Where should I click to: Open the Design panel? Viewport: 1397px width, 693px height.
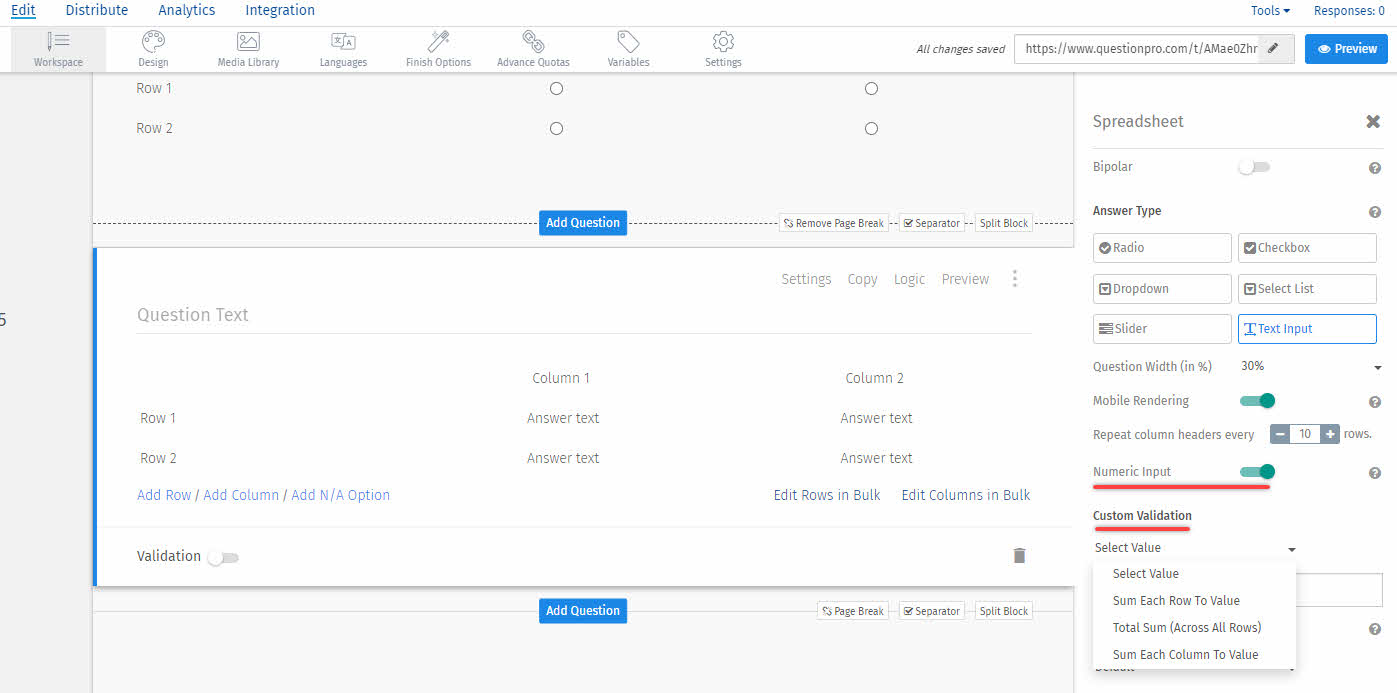152,48
